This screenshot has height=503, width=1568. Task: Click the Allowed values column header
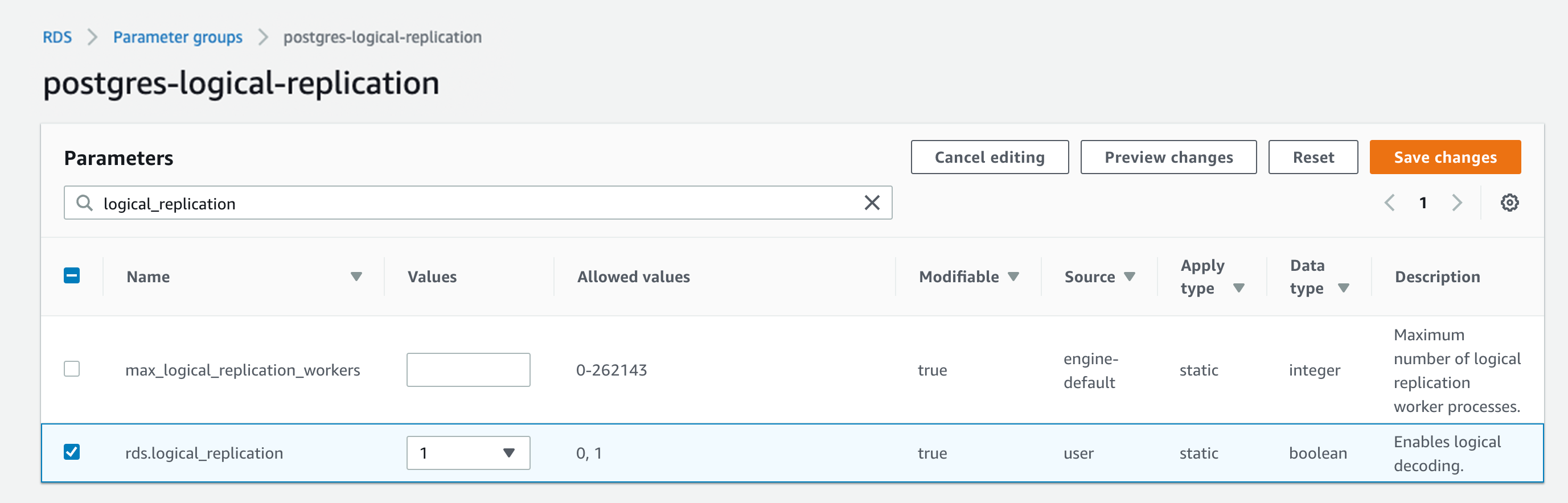tap(633, 277)
